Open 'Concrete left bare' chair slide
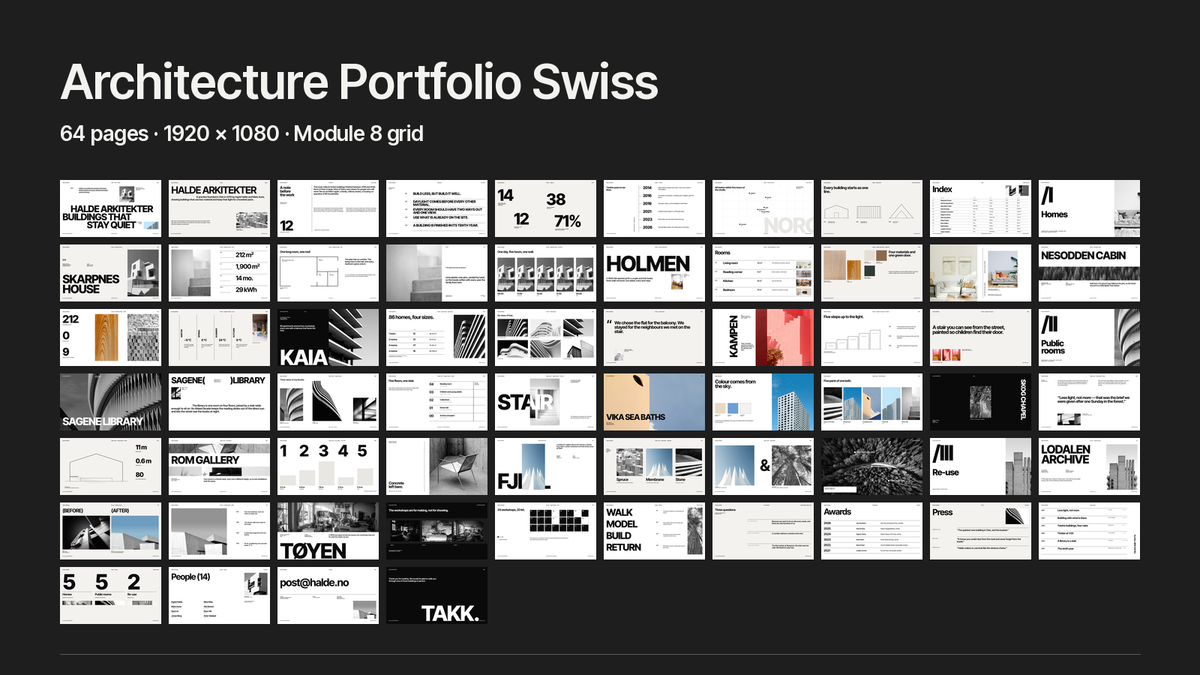Viewport: 1200px width, 675px height. 437,466
